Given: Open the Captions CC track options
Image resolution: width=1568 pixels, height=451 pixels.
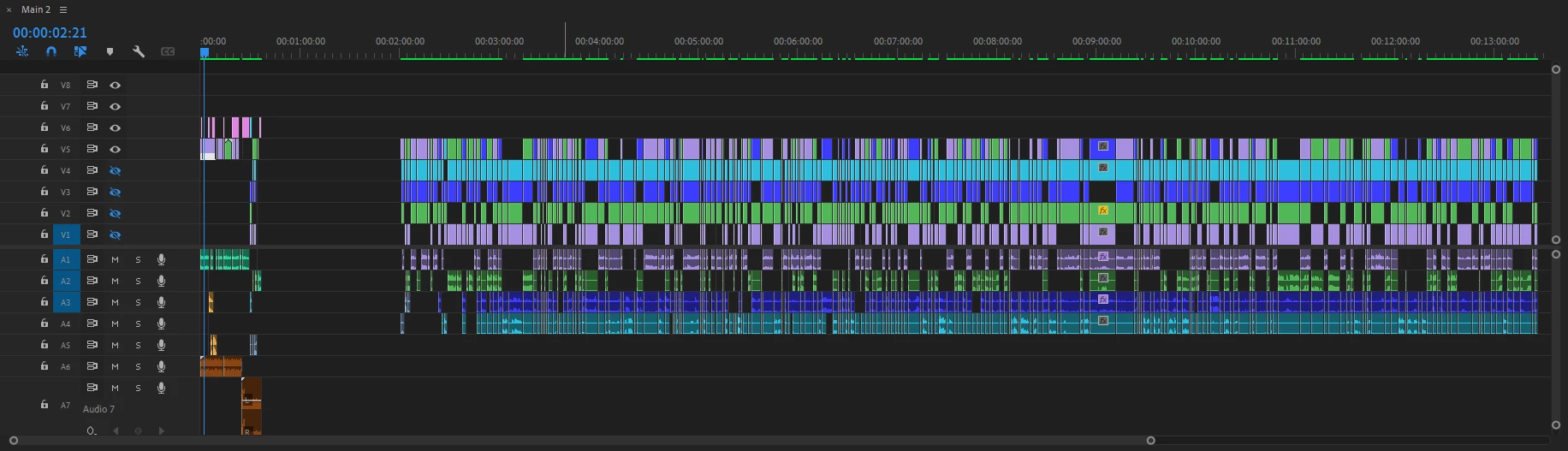Looking at the screenshot, I should click(168, 51).
